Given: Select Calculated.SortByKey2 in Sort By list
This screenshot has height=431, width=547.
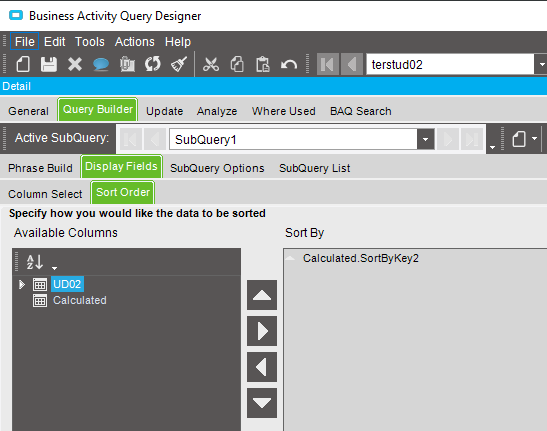Looking at the screenshot, I should coord(361,258).
